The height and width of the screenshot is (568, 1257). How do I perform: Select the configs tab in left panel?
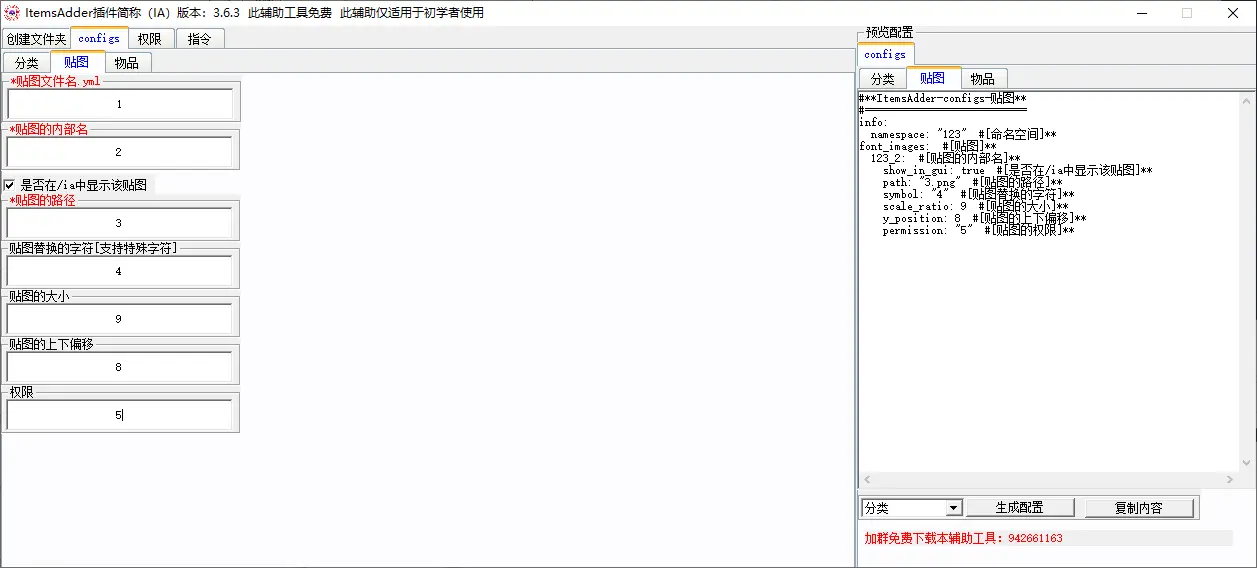click(x=99, y=38)
